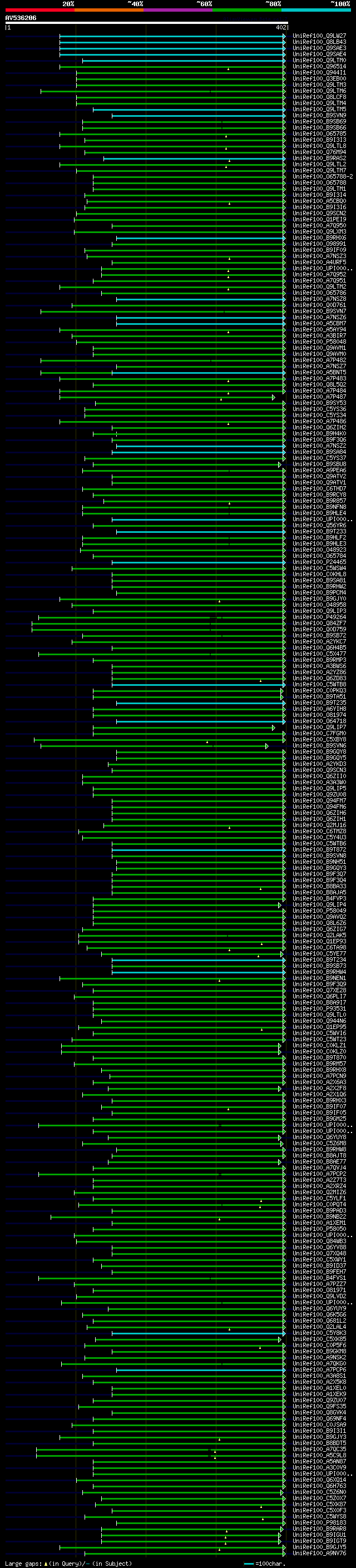This screenshot has width=356, height=1568.
Task: Select the UniRef100_Q9LIP4 label
Action: click(x=319, y=905)
